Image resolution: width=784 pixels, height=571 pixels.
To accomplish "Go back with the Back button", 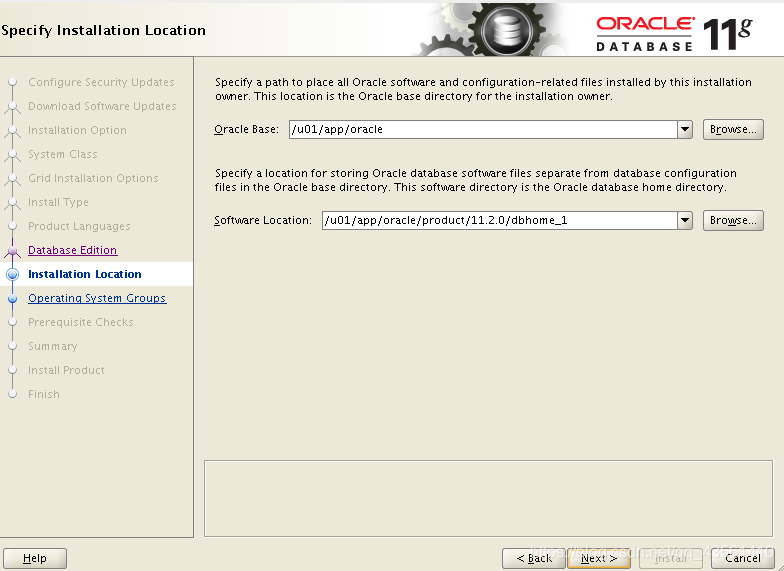I will tap(534, 558).
